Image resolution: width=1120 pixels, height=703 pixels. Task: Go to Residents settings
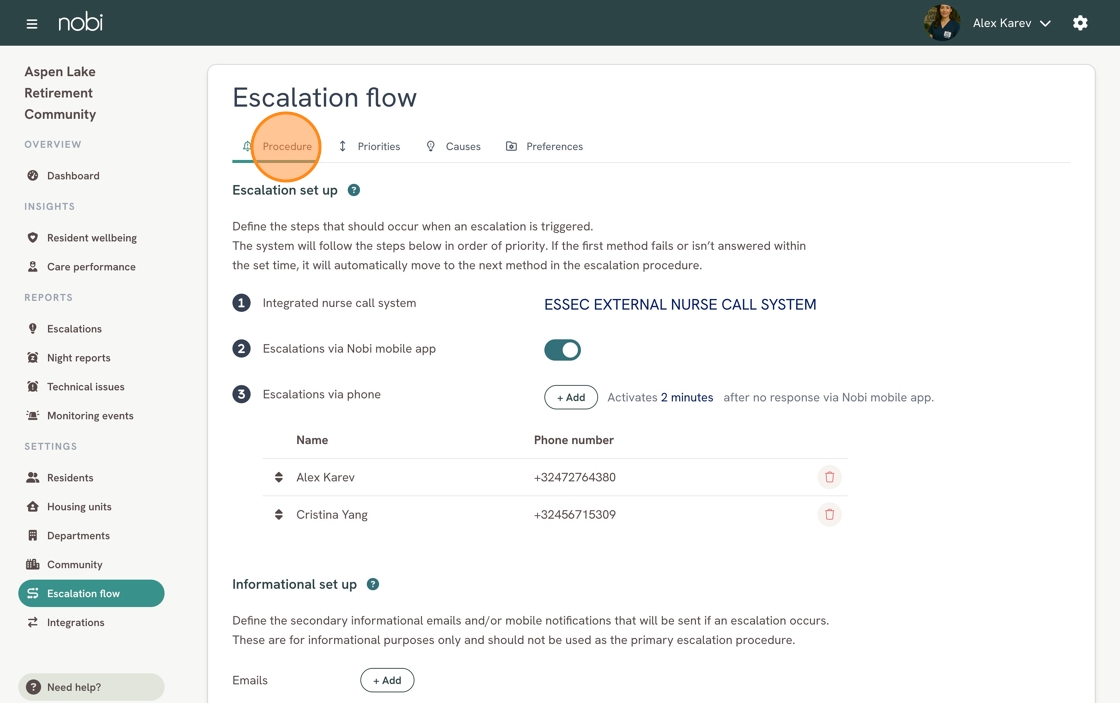pos(70,478)
